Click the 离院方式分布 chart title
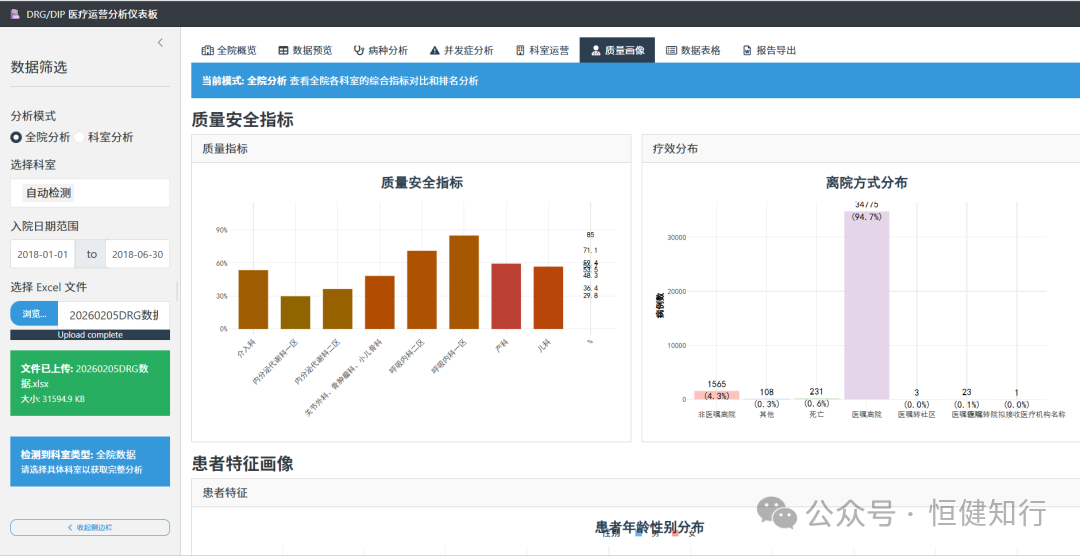The width and height of the screenshot is (1080, 556). pos(866,183)
